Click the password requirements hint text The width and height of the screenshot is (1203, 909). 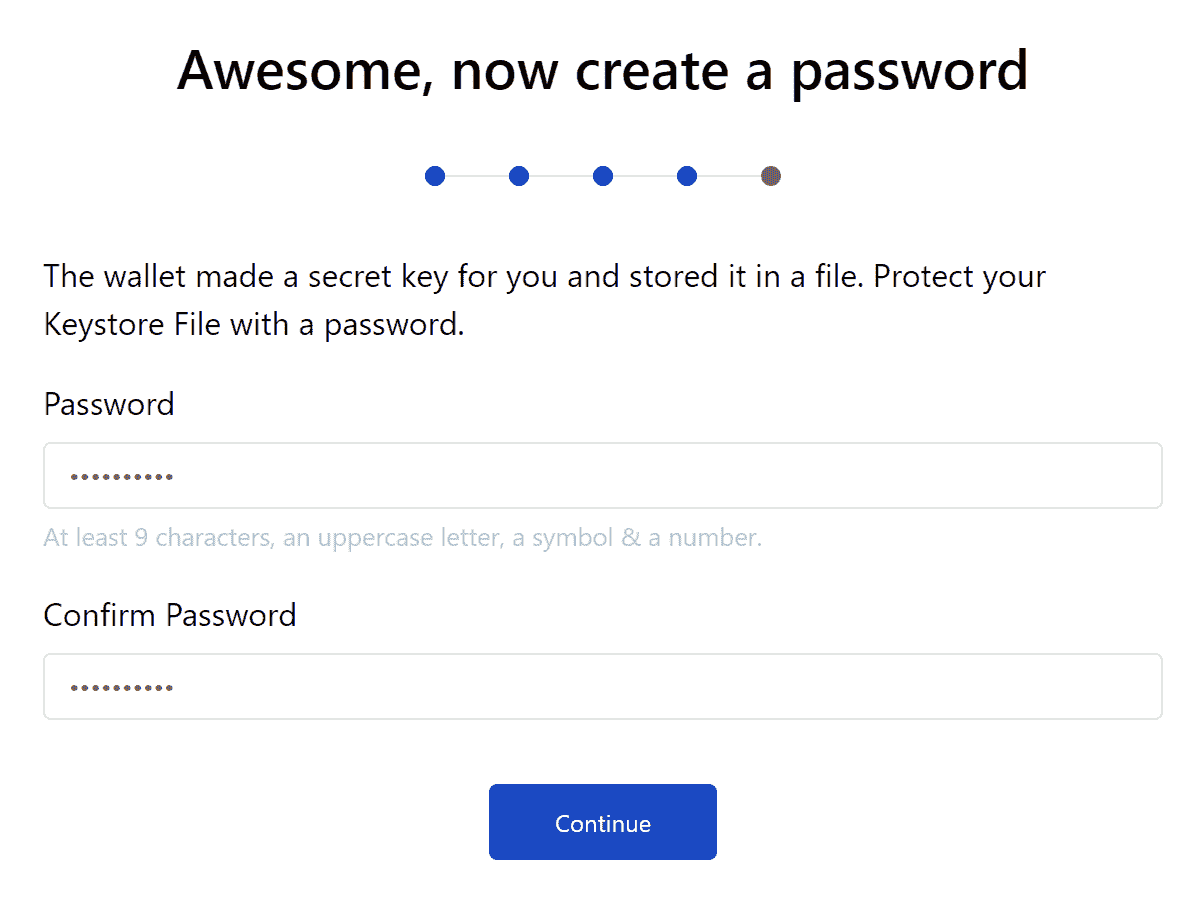click(x=403, y=538)
